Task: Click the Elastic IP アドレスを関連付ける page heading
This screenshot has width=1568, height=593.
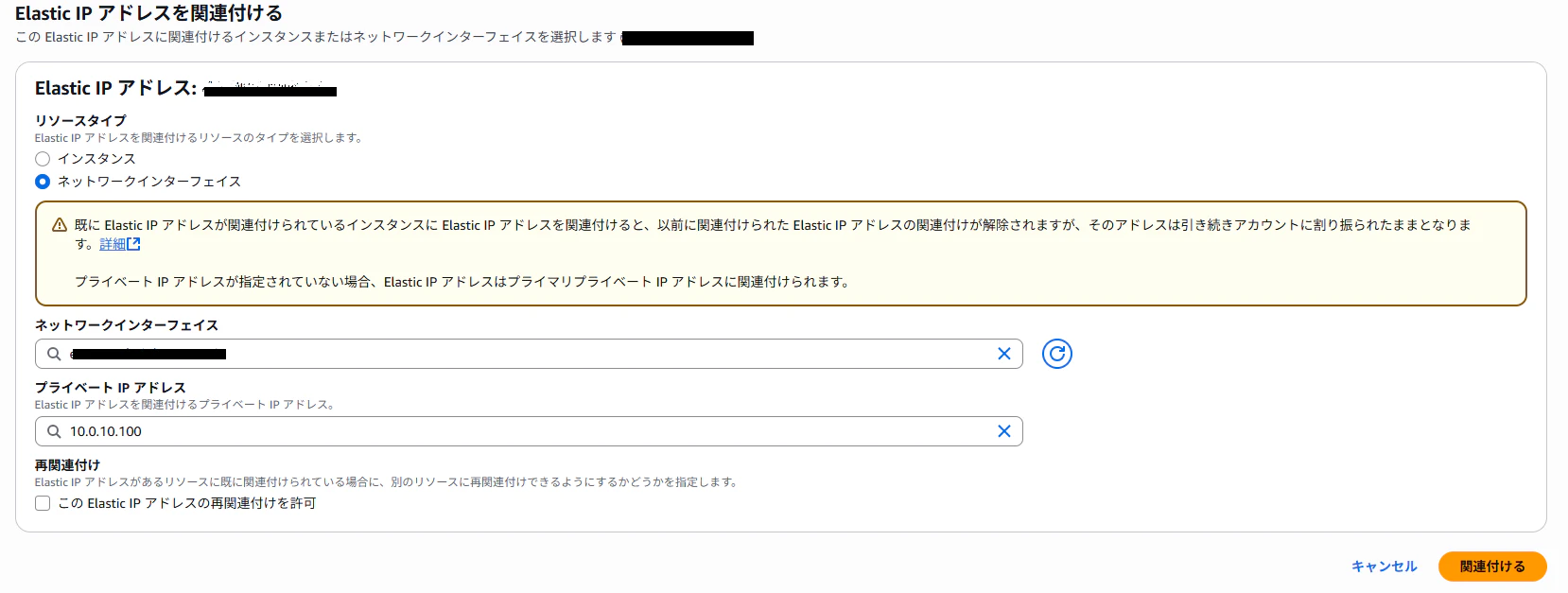Action: click(x=148, y=13)
